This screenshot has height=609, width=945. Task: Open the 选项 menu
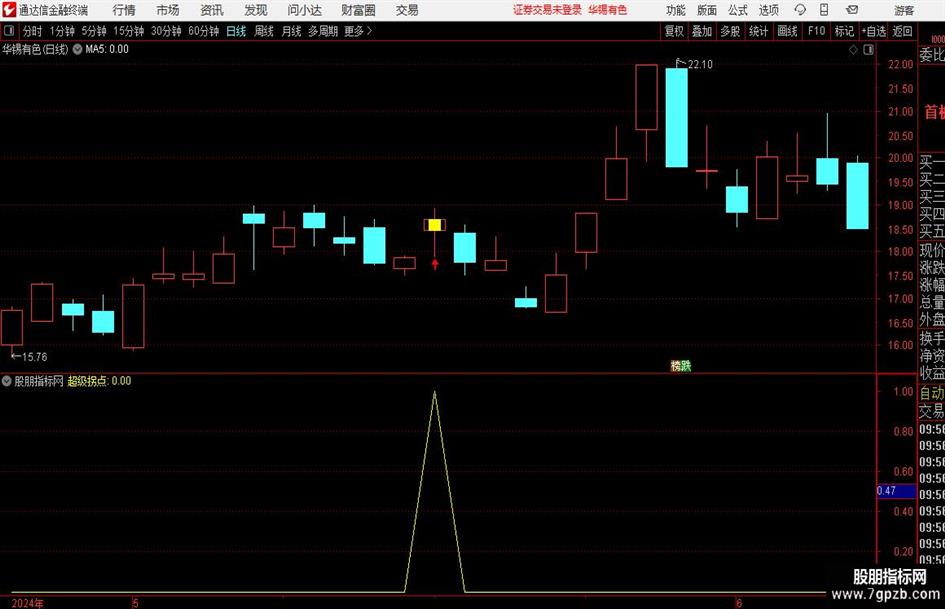[x=768, y=10]
